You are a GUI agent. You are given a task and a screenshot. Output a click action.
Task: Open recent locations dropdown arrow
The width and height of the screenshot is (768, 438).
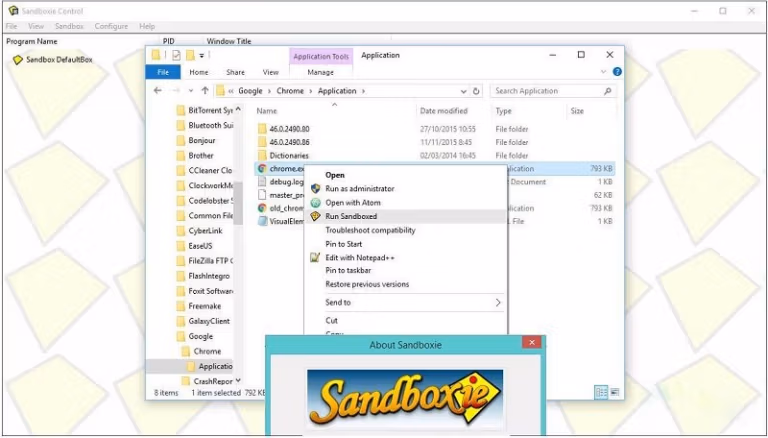[191, 91]
